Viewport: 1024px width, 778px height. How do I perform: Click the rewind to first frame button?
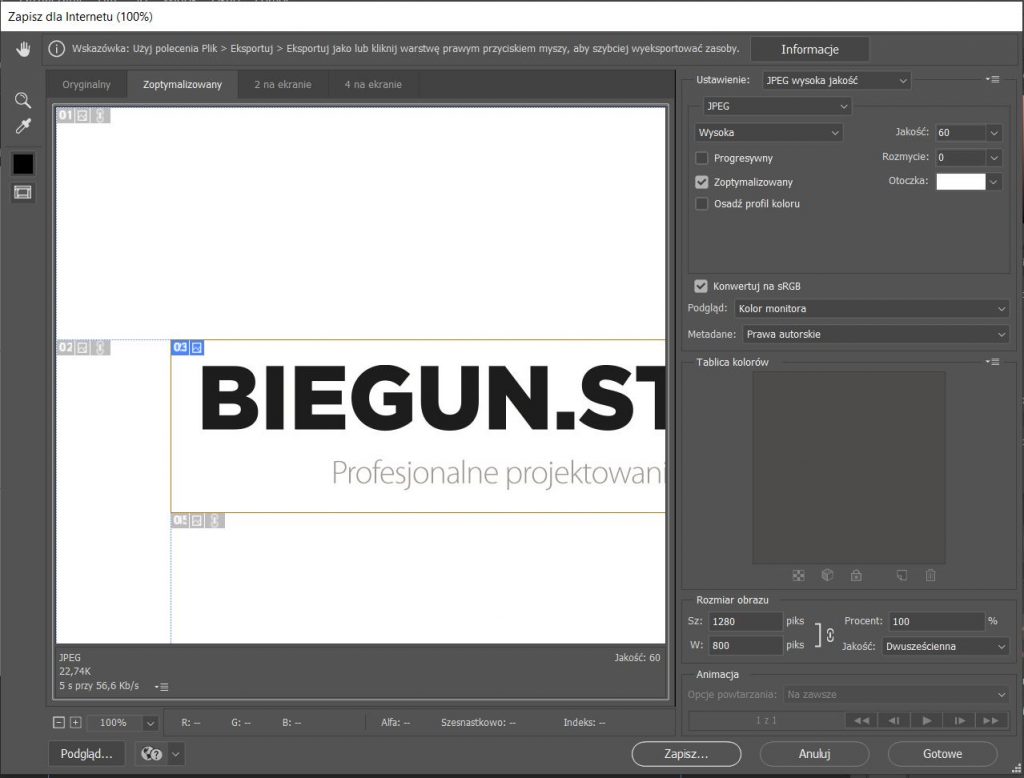pos(861,721)
